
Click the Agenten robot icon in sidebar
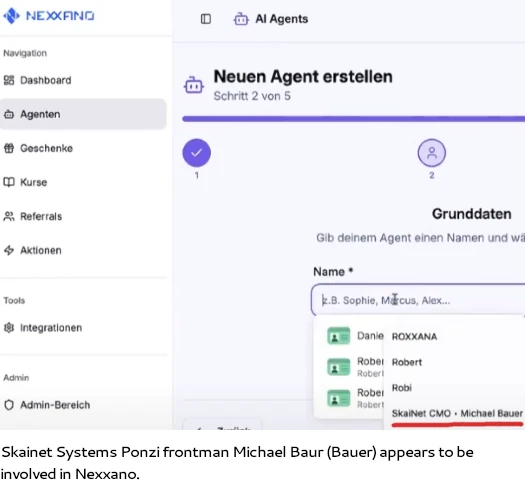click(9, 114)
